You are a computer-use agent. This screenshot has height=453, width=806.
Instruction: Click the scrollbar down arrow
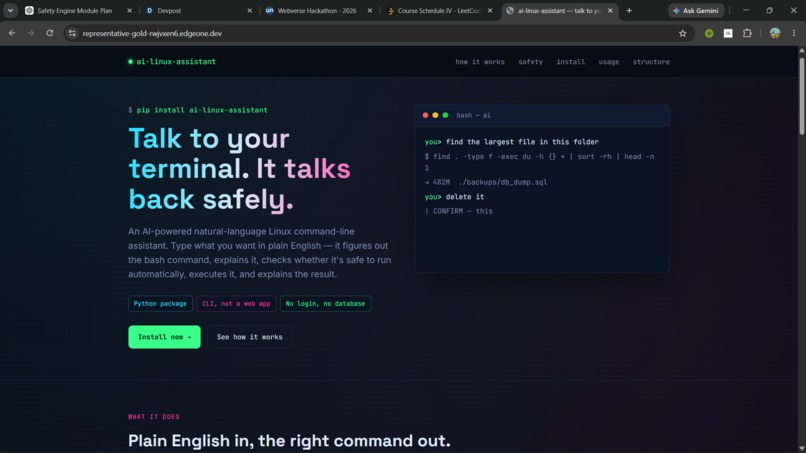click(801, 449)
